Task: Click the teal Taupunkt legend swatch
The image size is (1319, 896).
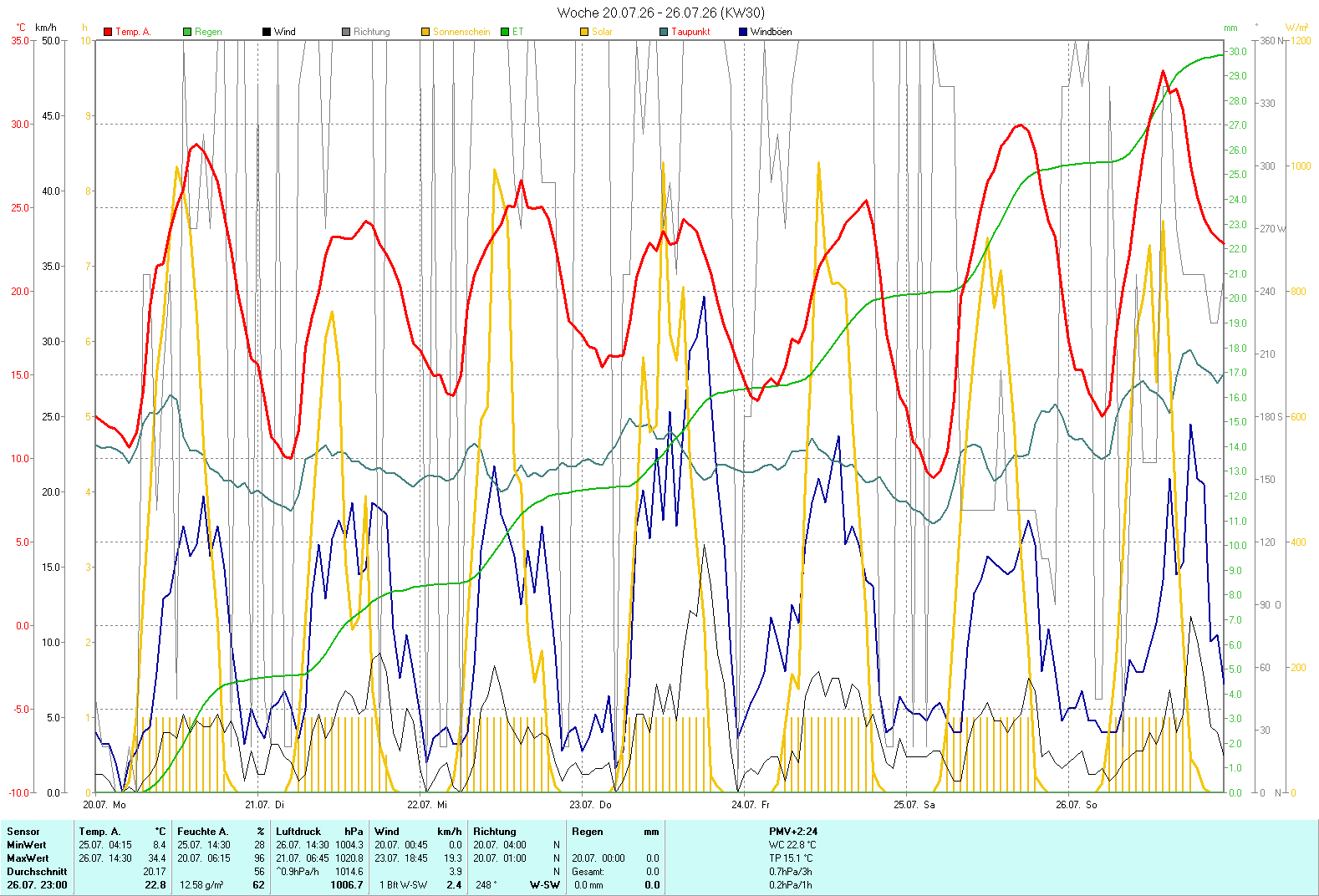Action: [664, 32]
